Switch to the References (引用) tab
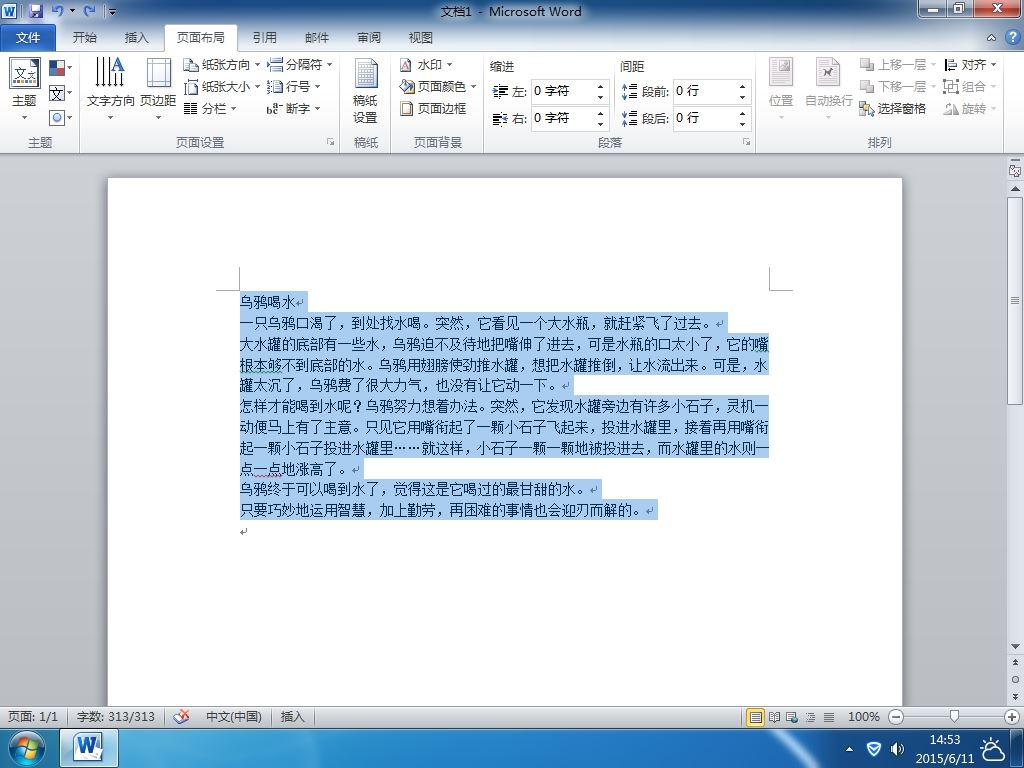The width and height of the screenshot is (1024, 768). click(x=264, y=38)
